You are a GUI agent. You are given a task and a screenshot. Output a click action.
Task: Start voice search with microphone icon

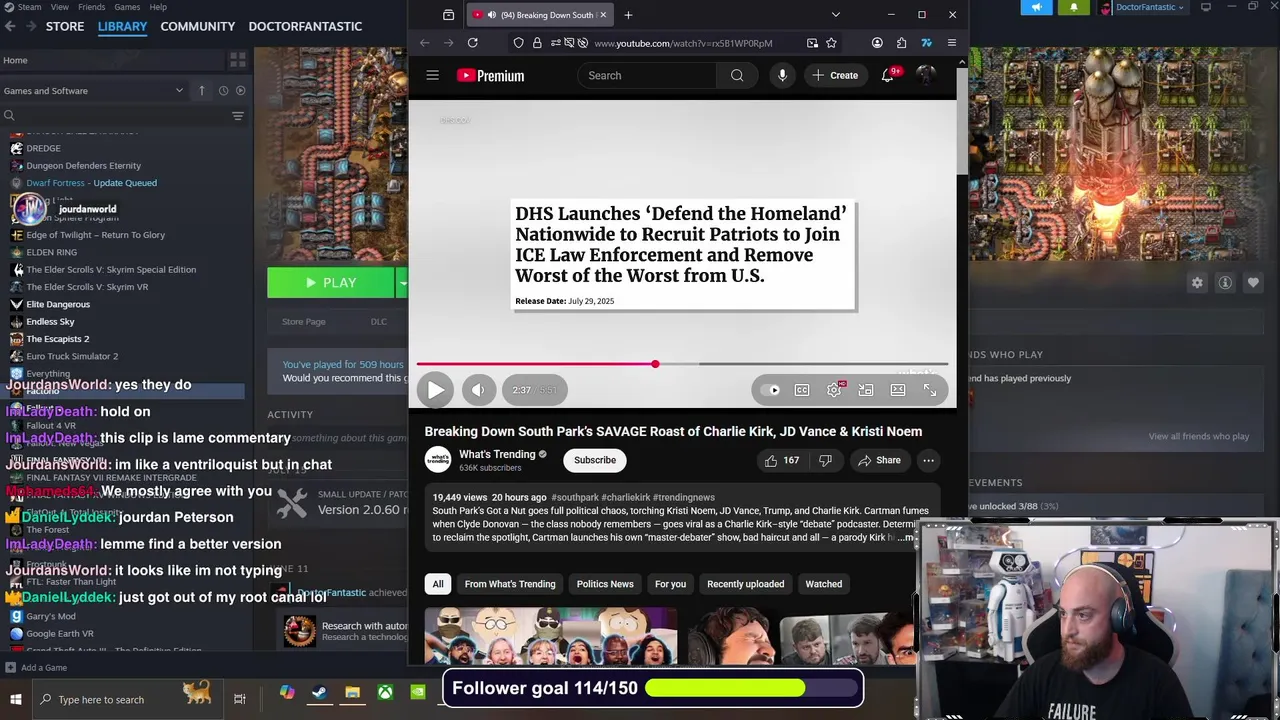[782, 75]
